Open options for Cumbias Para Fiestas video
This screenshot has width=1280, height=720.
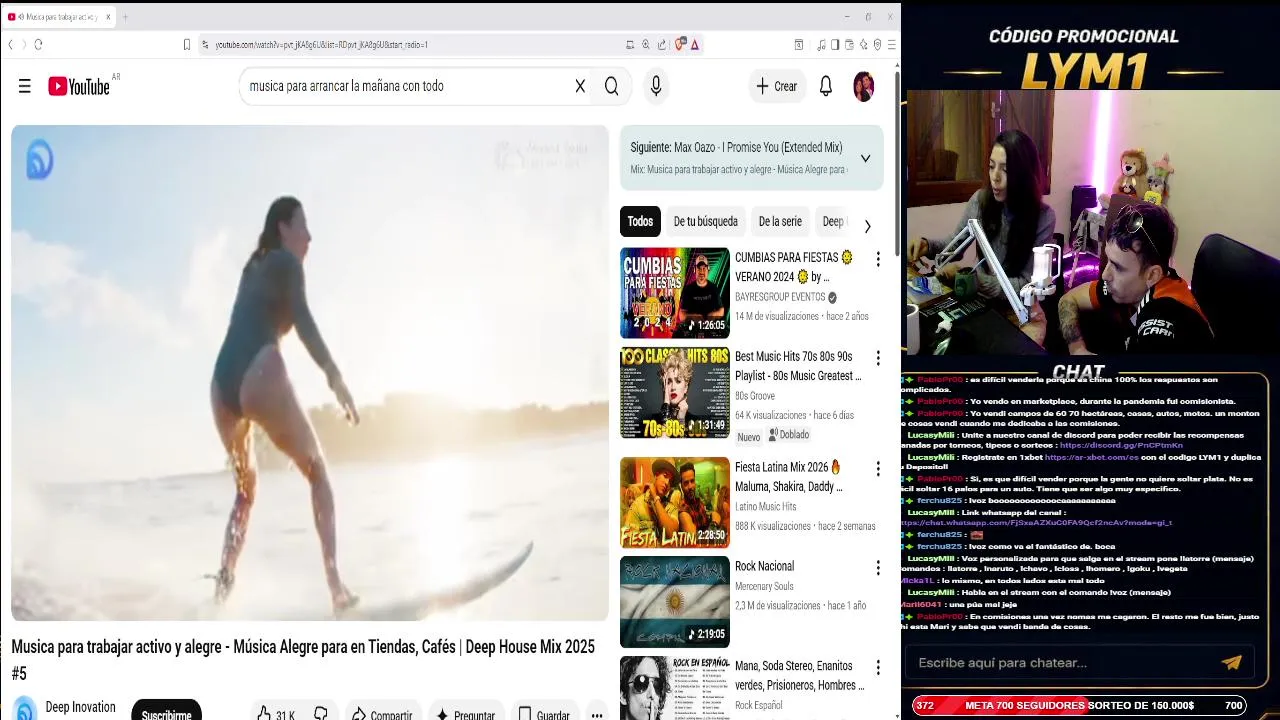coord(878,259)
